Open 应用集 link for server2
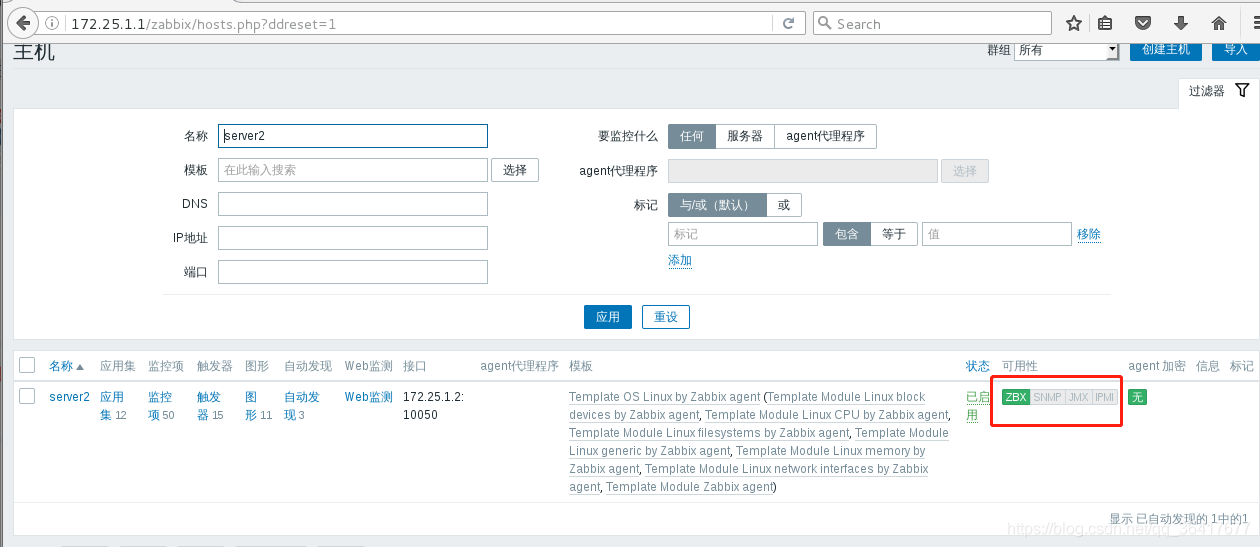Viewport: 1260px width, 547px height. (x=112, y=406)
